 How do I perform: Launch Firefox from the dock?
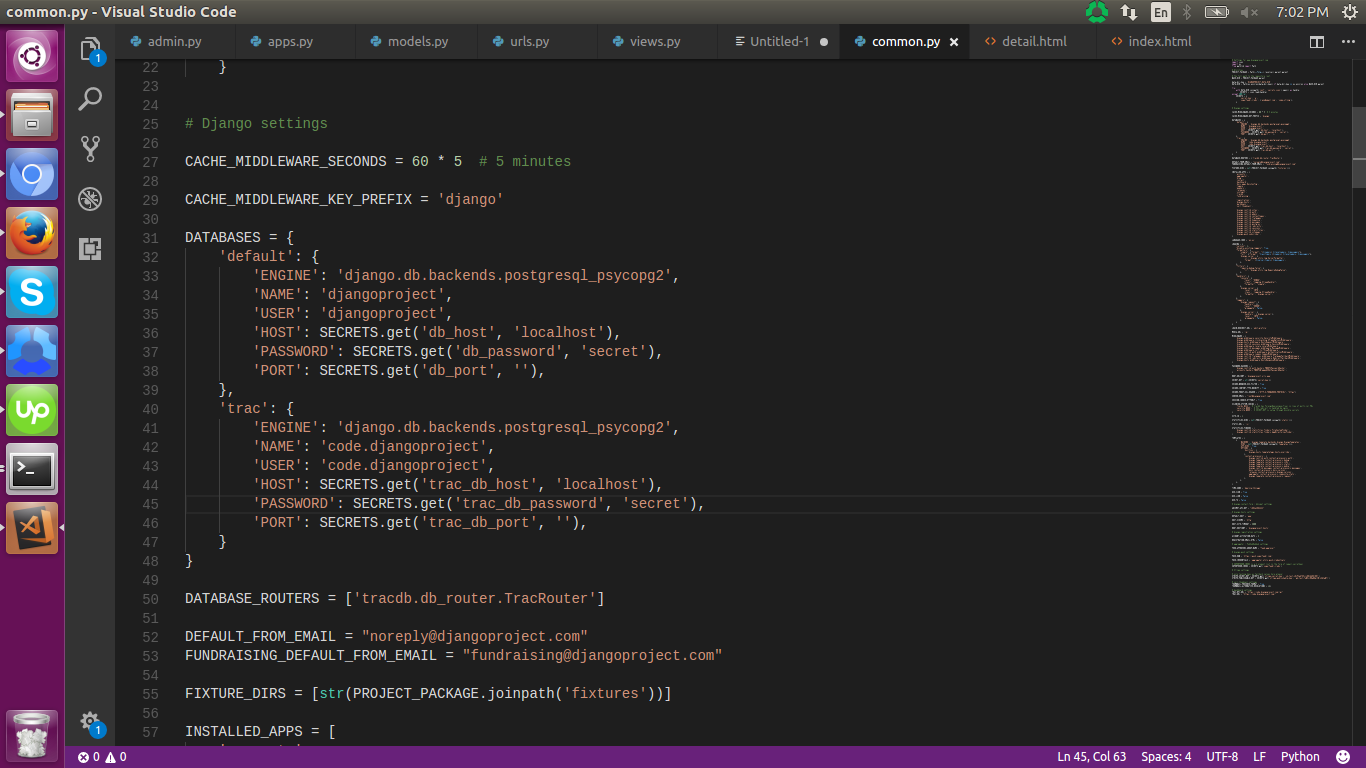click(x=32, y=234)
